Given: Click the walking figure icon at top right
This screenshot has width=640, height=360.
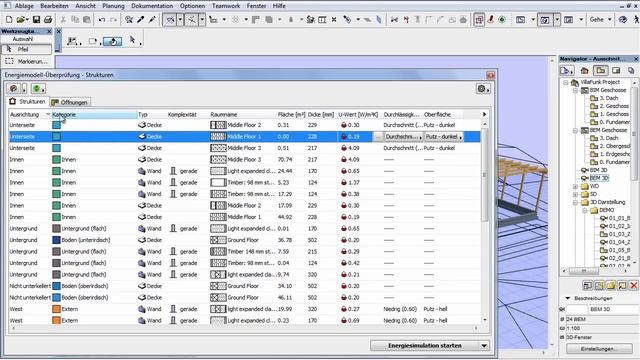Looking at the screenshot, I should tap(636, 19).
